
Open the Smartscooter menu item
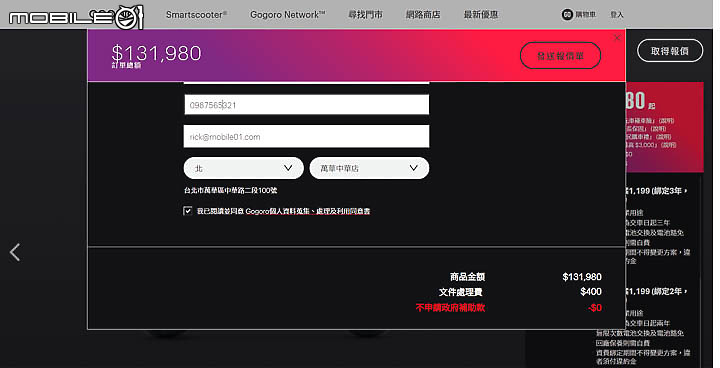(196, 15)
